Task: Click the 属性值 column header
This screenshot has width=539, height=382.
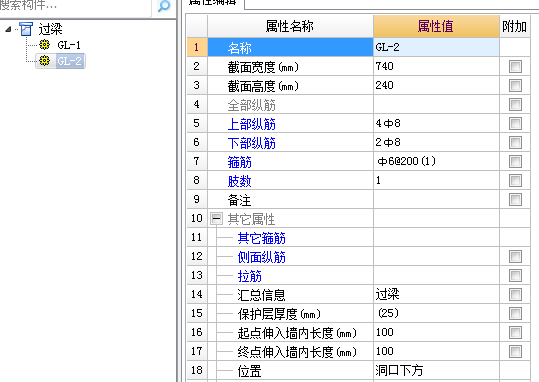Action: (436, 26)
